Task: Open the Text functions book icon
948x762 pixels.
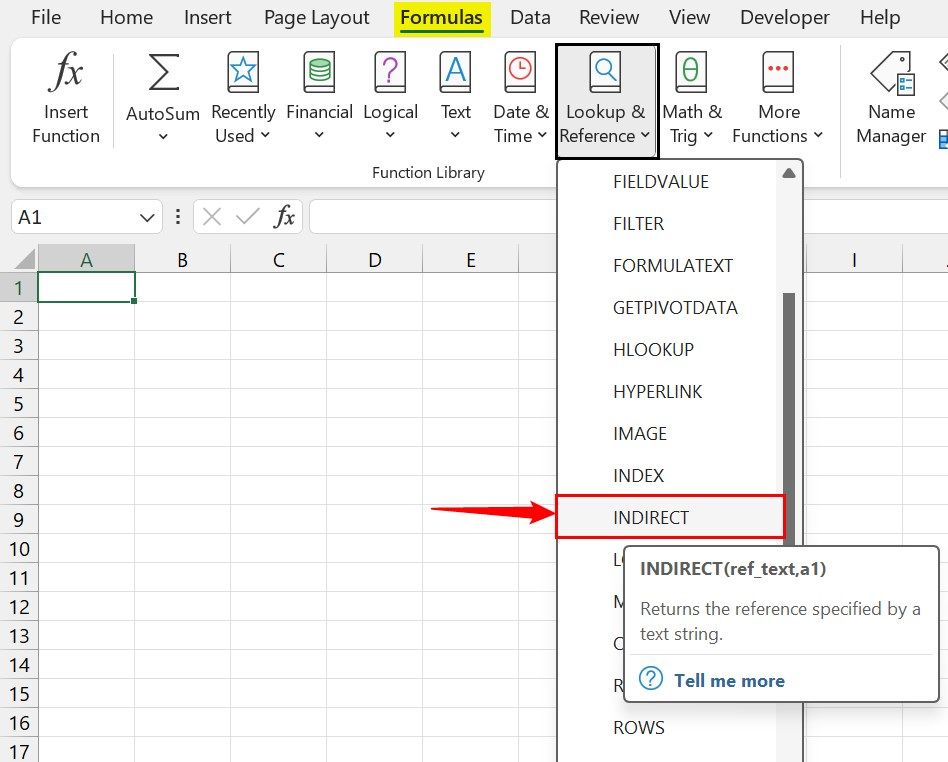Action: pyautogui.click(x=455, y=71)
